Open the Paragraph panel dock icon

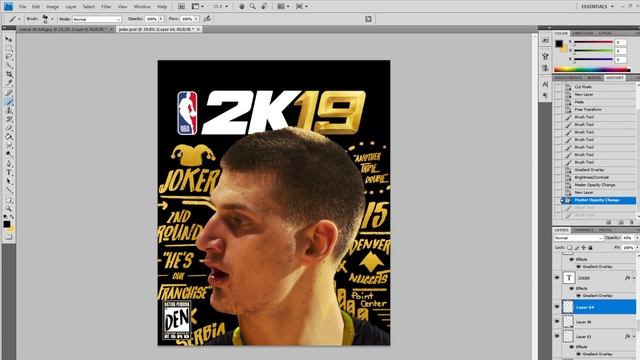pyautogui.click(x=545, y=96)
